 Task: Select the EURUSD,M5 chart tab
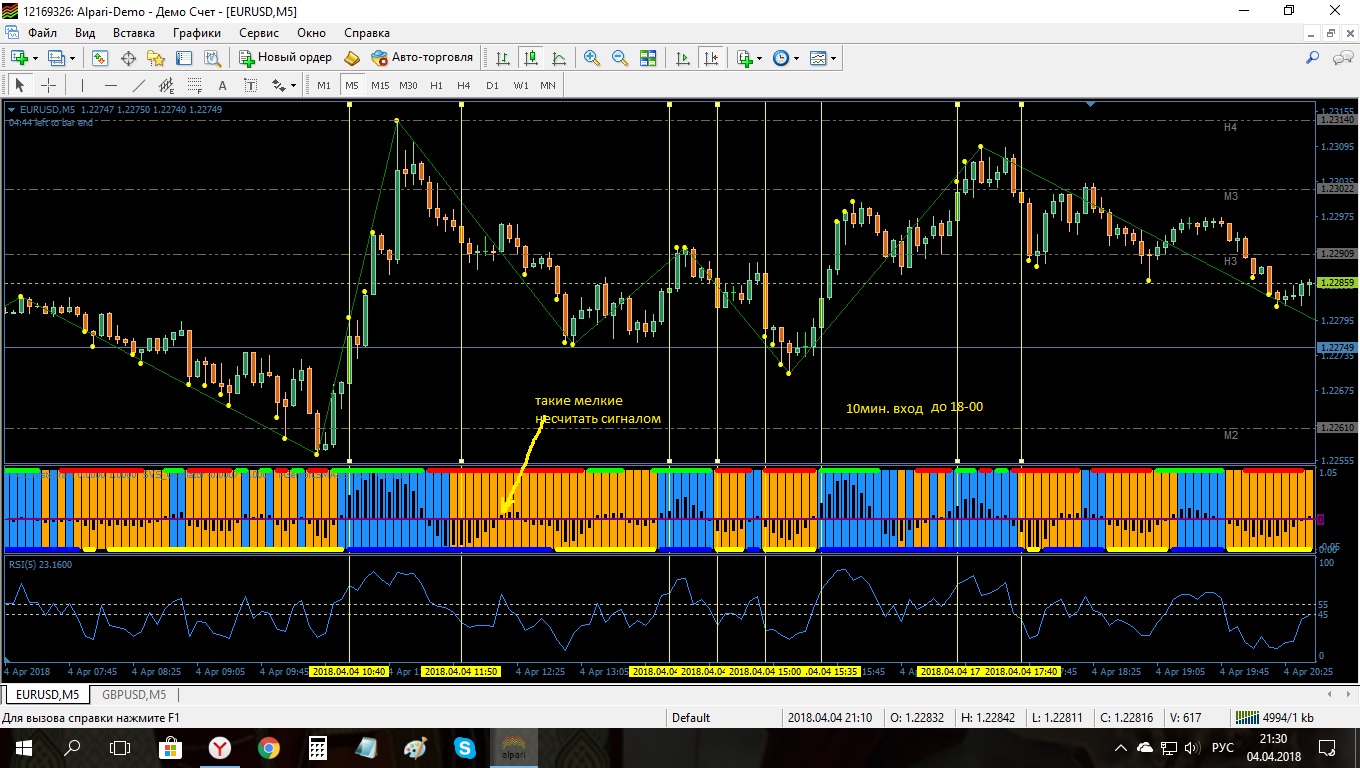[46, 694]
